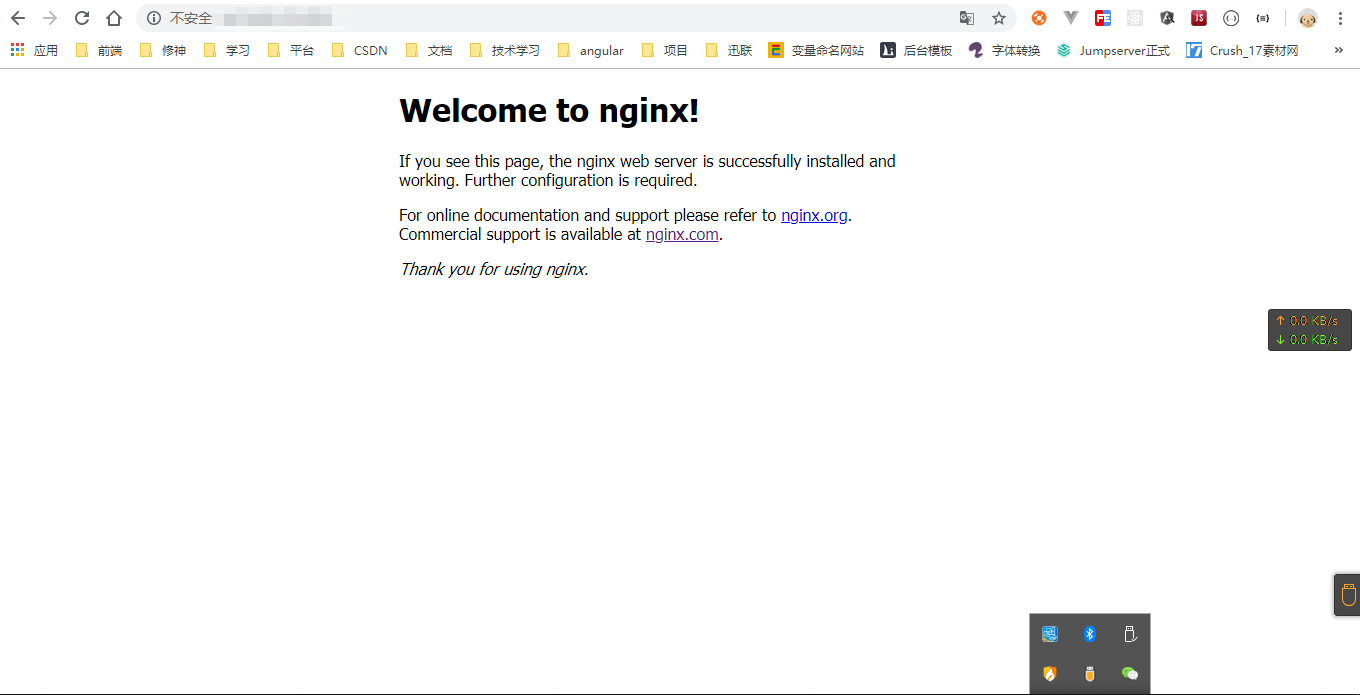Open the 学习 bookmark folder

pyautogui.click(x=227, y=50)
